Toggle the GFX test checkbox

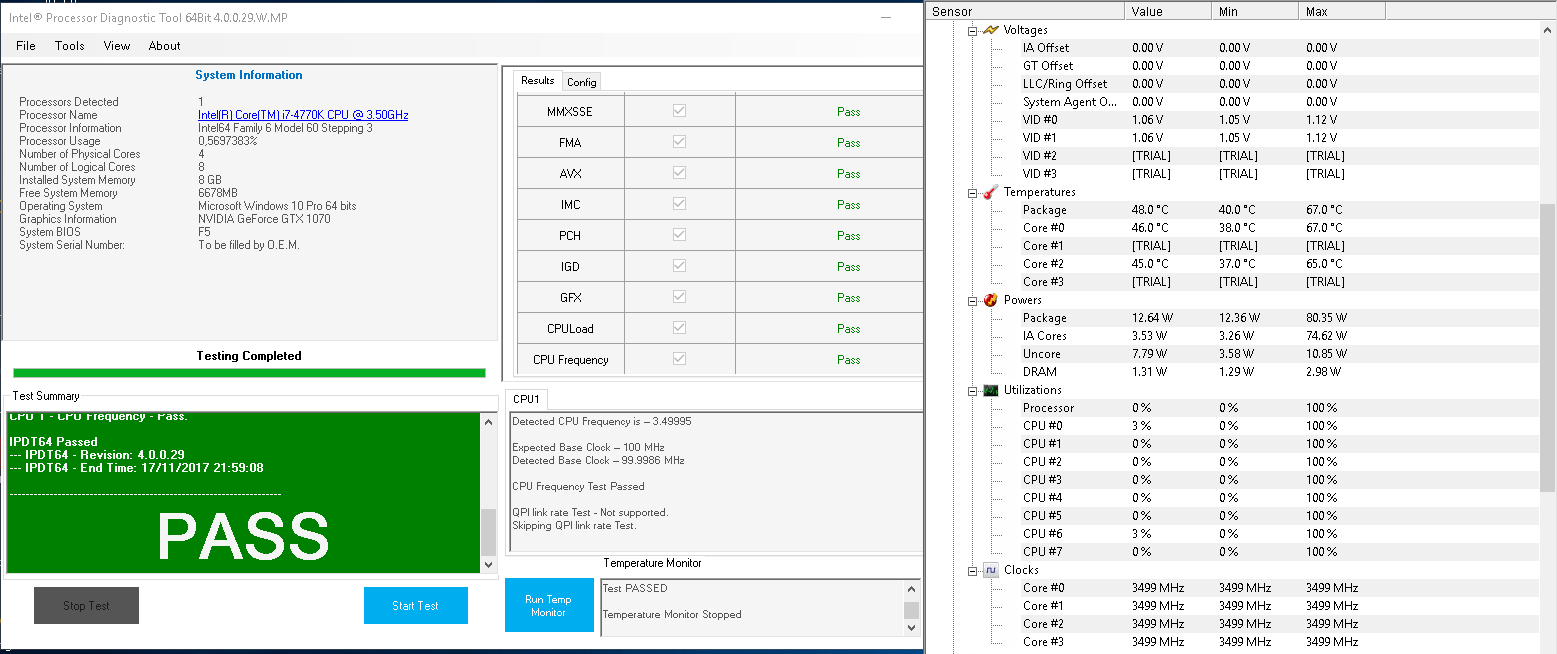click(x=680, y=297)
